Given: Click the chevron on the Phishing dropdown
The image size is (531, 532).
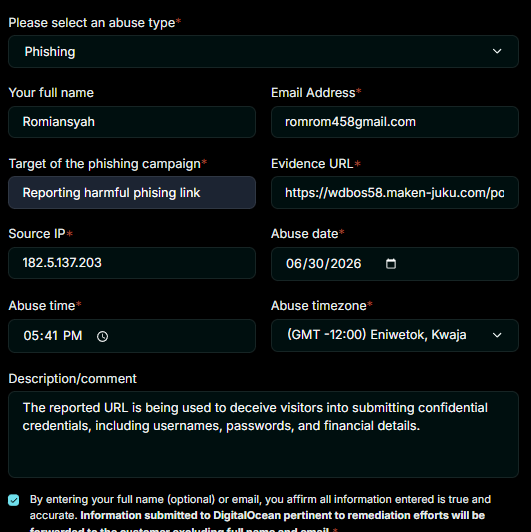Looking at the screenshot, I should (x=497, y=51).
